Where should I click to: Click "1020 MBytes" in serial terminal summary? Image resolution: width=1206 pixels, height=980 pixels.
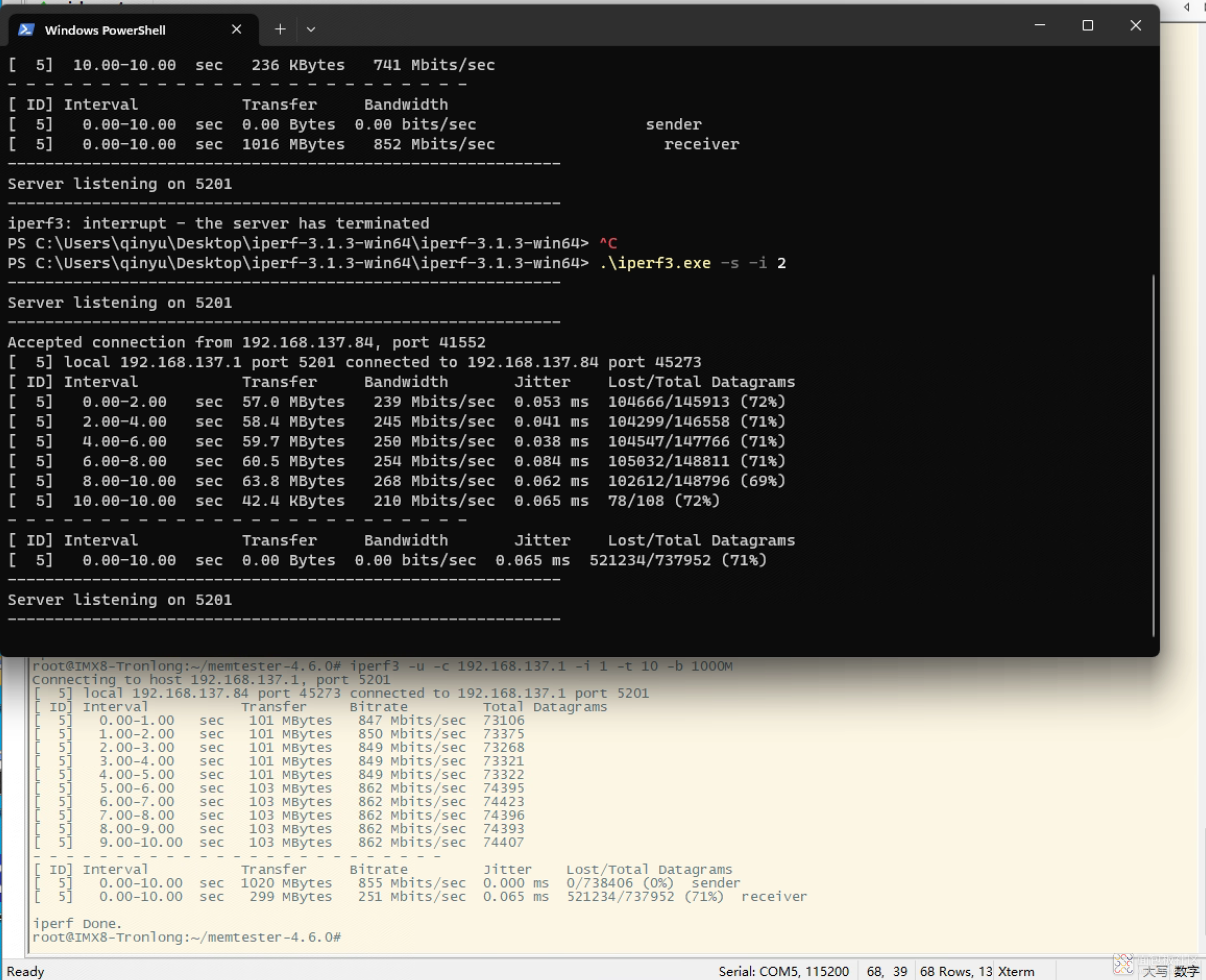[286, 883]
